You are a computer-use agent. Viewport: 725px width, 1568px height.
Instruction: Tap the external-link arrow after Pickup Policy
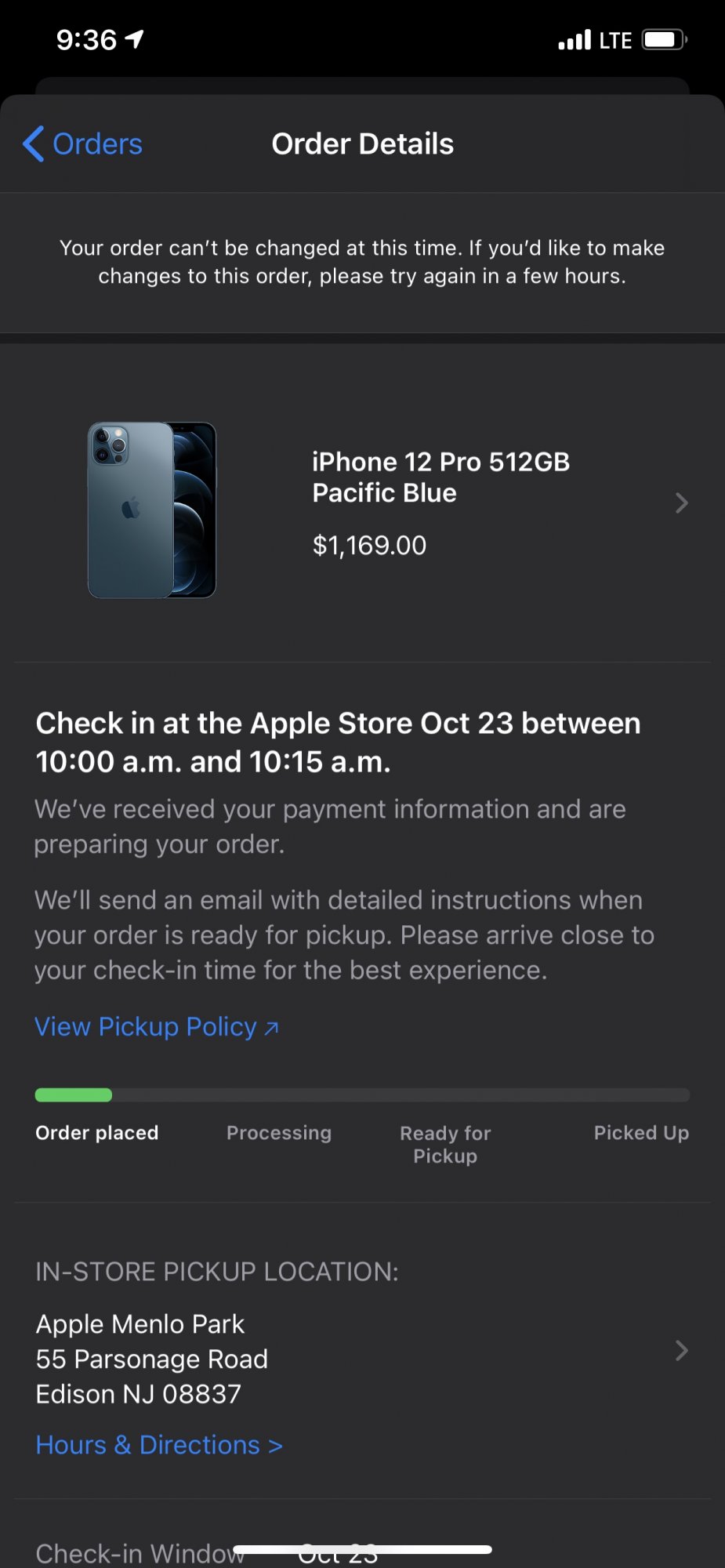(271, 1029)
